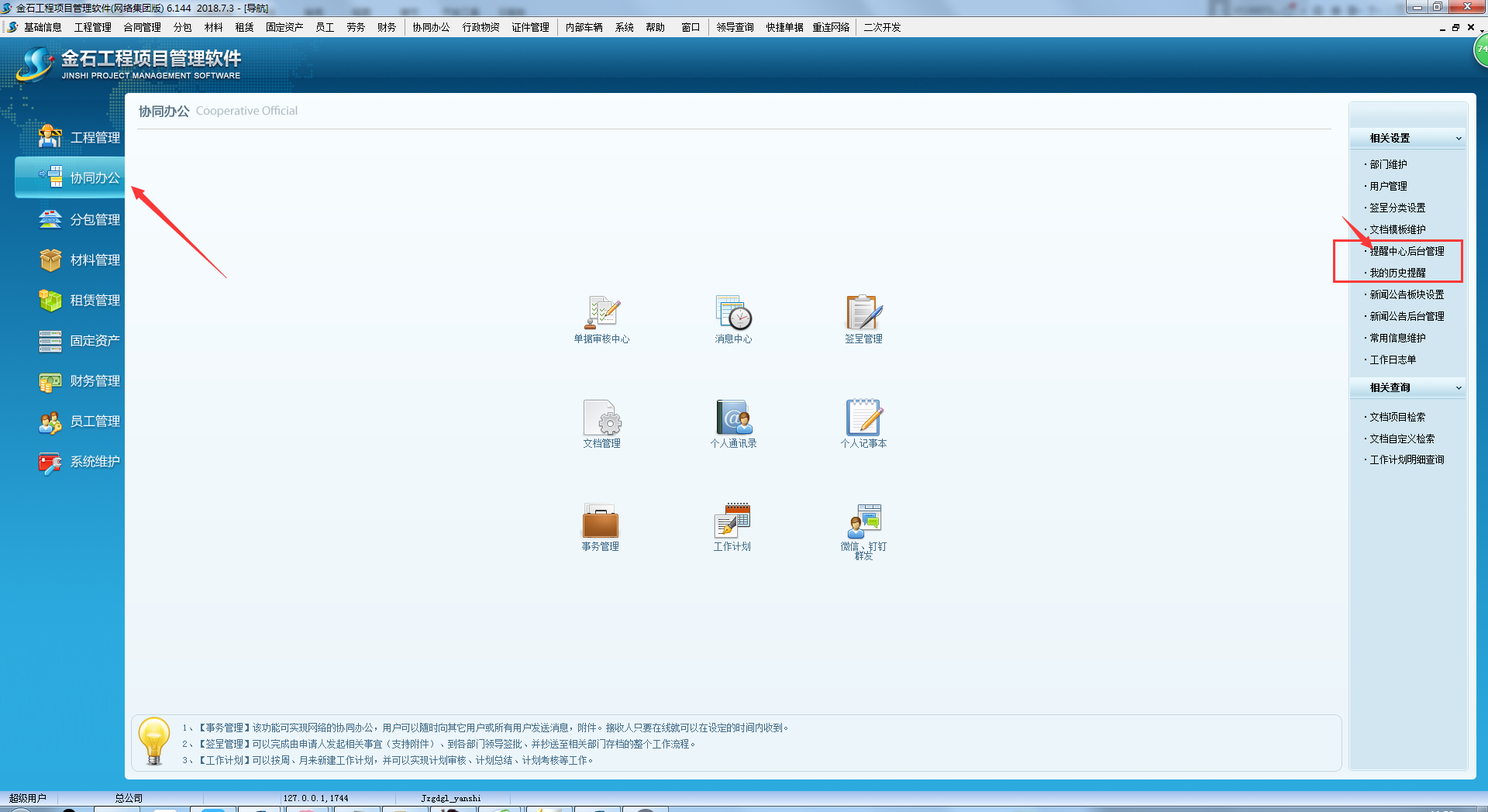Click the Jinshi software logo

pyautogui.click(x=128, y=64)
